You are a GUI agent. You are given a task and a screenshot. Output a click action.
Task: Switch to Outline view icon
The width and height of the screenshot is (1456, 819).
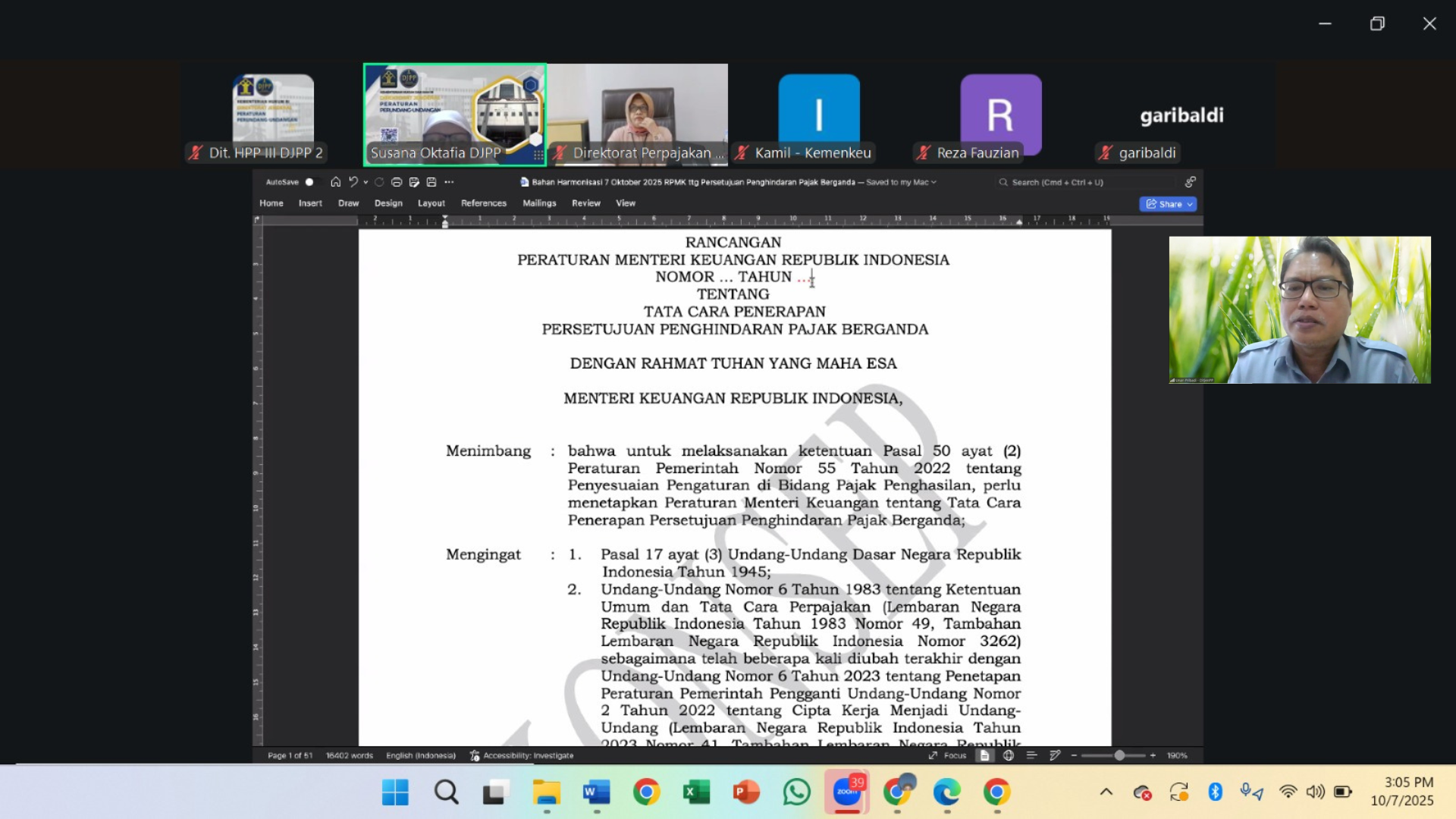1031,755
